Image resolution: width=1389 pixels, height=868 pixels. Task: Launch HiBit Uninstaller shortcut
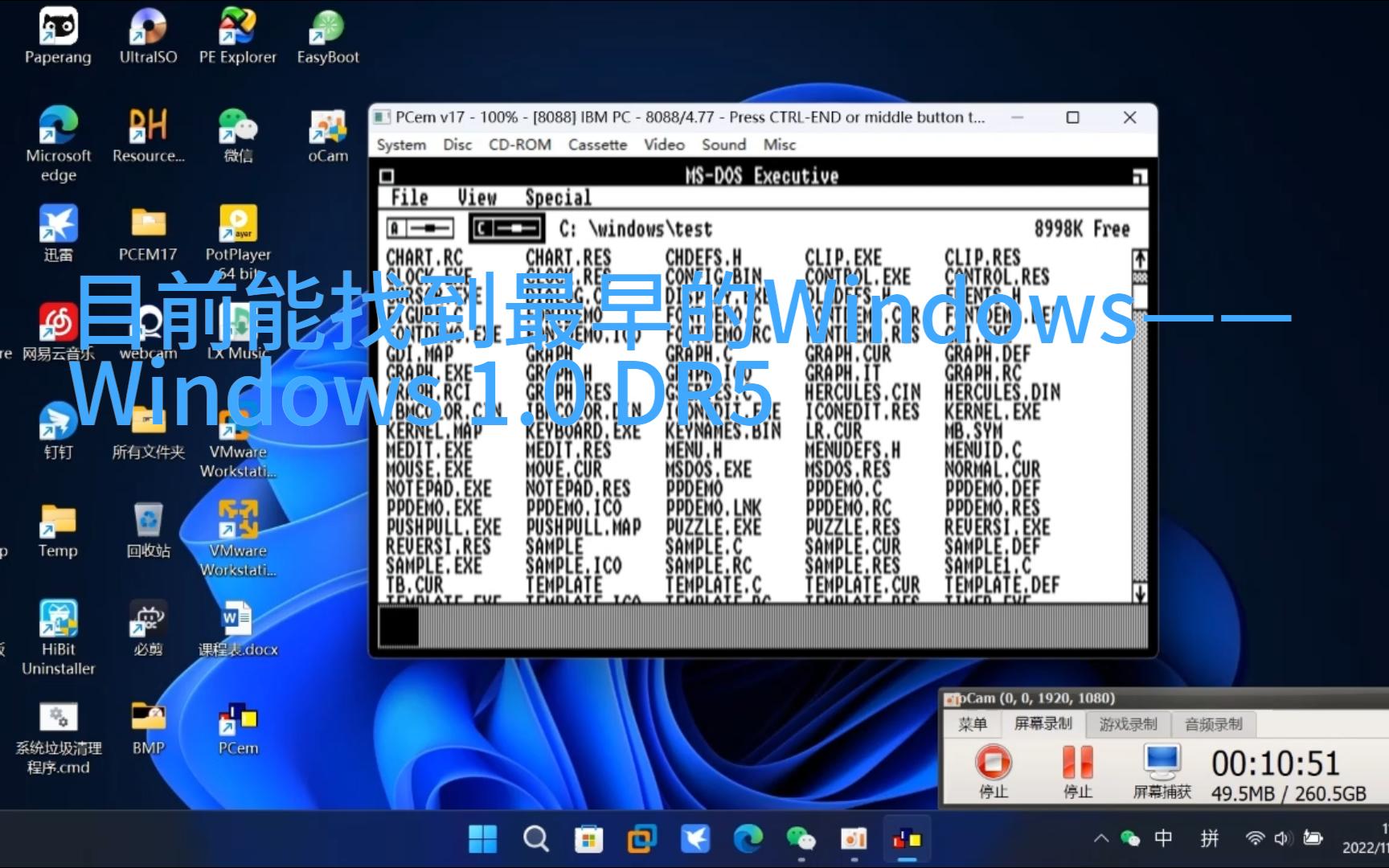[58, 638]
